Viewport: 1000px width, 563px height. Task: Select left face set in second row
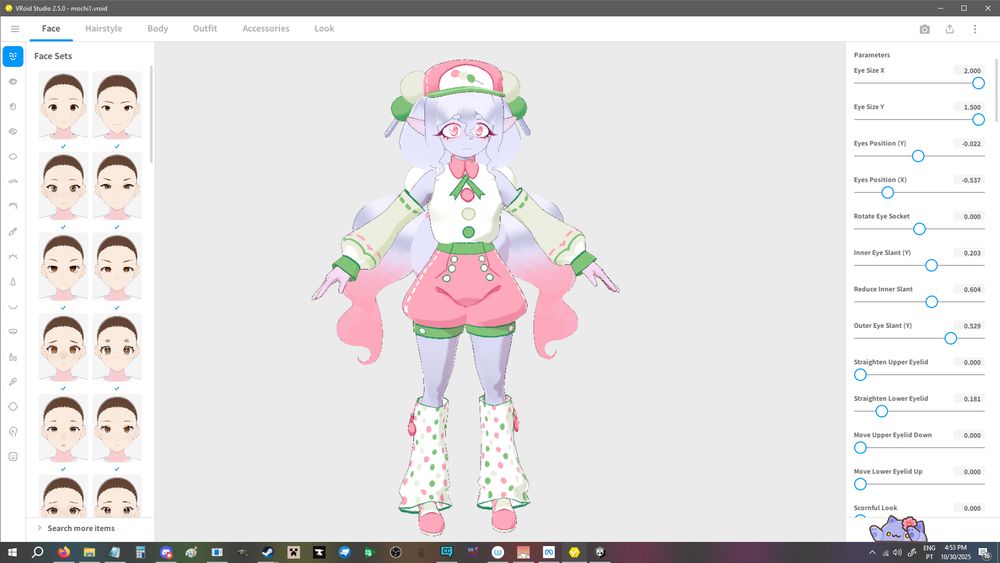click(x=63, y=186)
